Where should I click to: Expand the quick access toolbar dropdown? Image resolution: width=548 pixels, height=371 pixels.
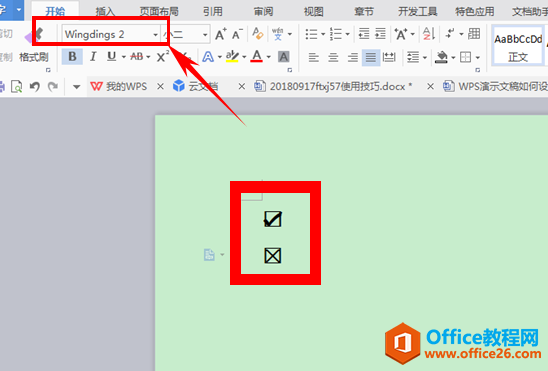pyautogui.click(x=77, y=87)
